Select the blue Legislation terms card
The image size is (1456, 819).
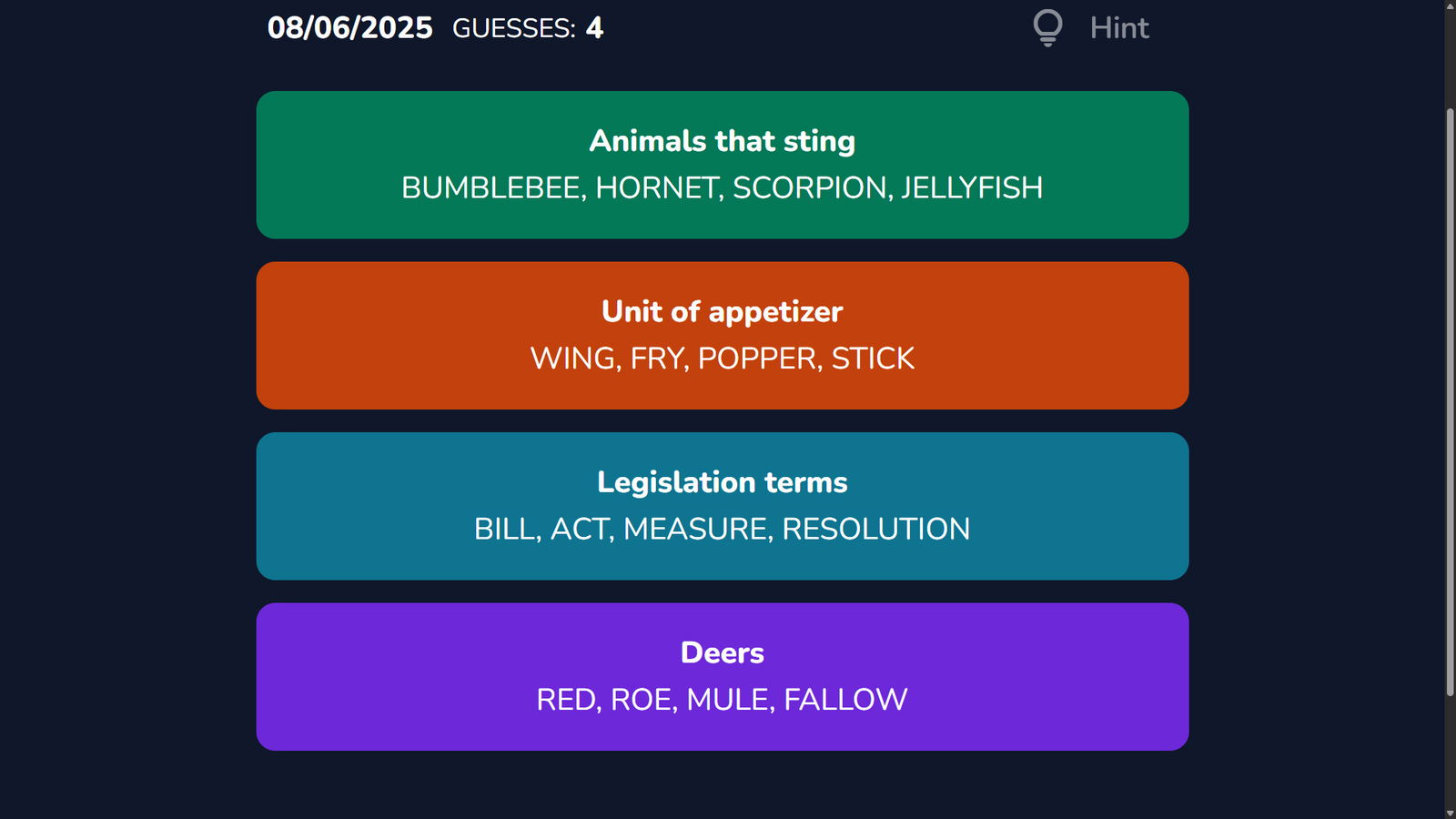[723, 506]
